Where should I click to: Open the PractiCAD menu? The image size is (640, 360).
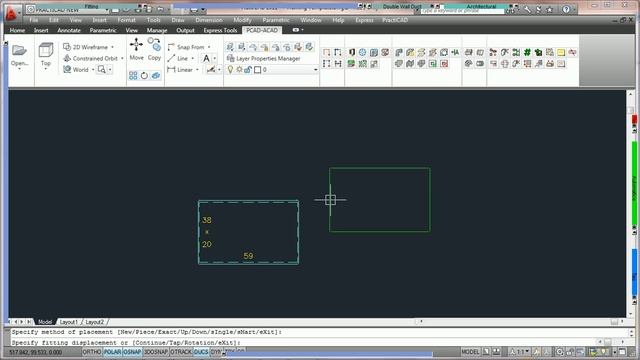(x=395, y=20)
